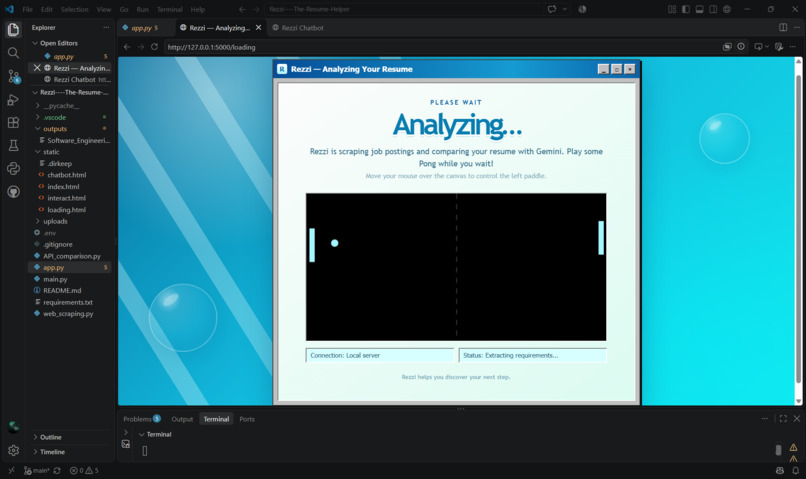Reload the browser preview page
806x479 pixels.
154,47
